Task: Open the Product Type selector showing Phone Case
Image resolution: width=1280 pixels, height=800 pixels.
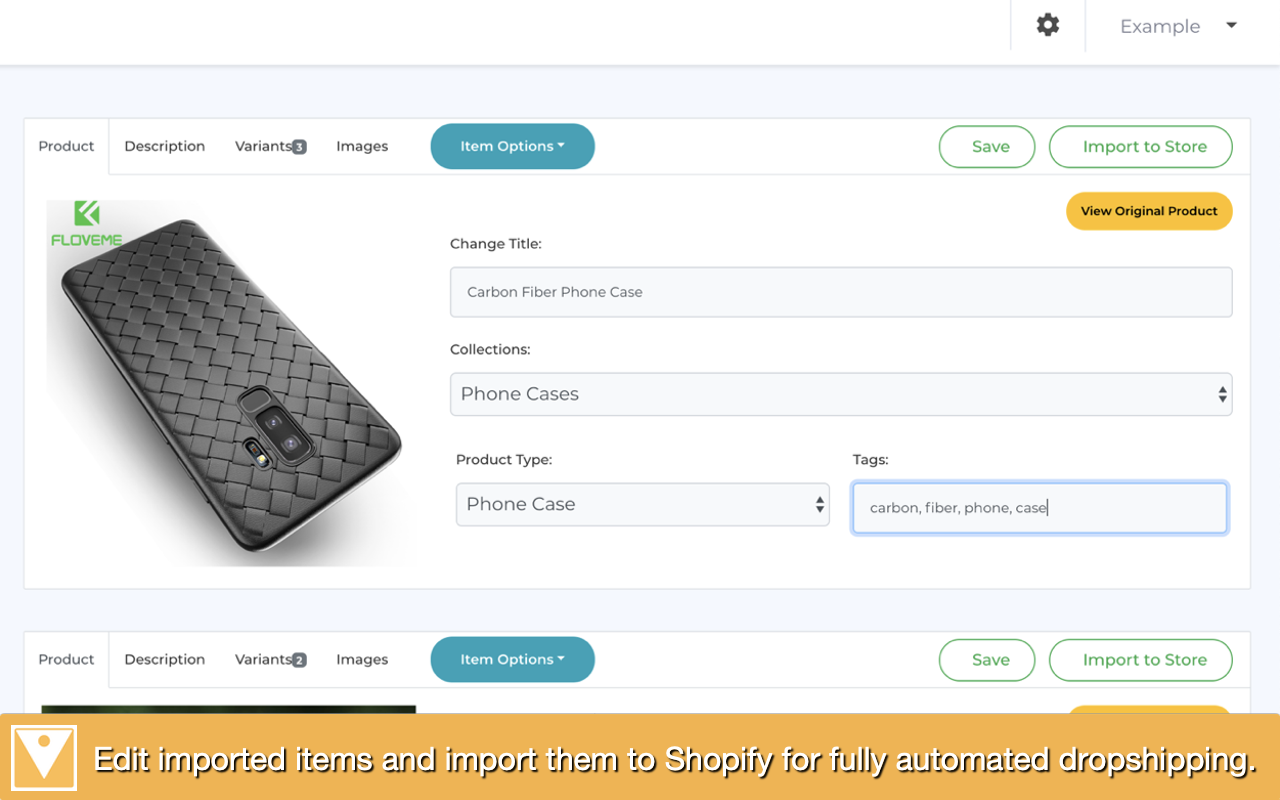Action: pyautogui.click(x=642, y=504)
